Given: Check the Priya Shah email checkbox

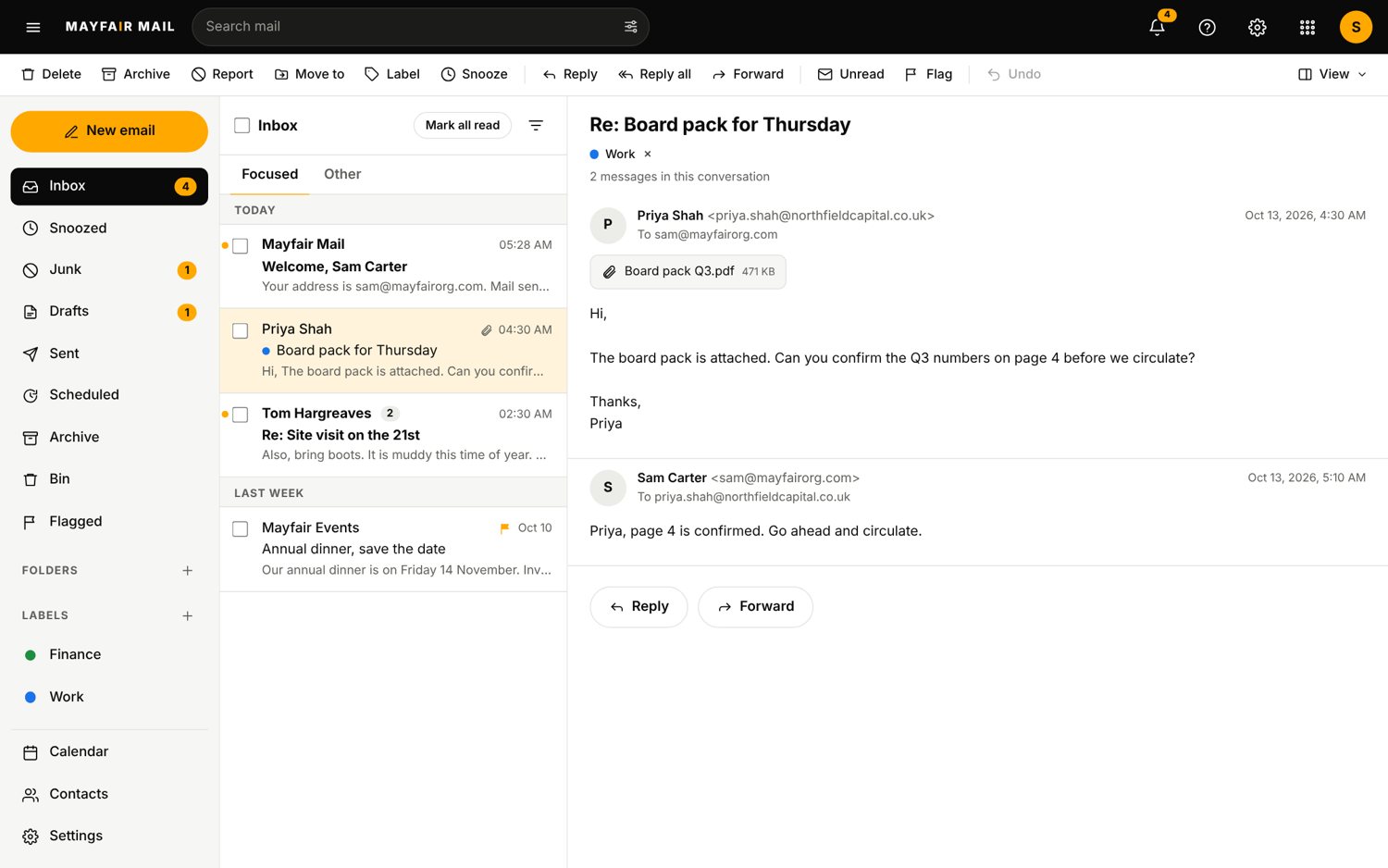Looking at the screenshot, I should 241,330.
